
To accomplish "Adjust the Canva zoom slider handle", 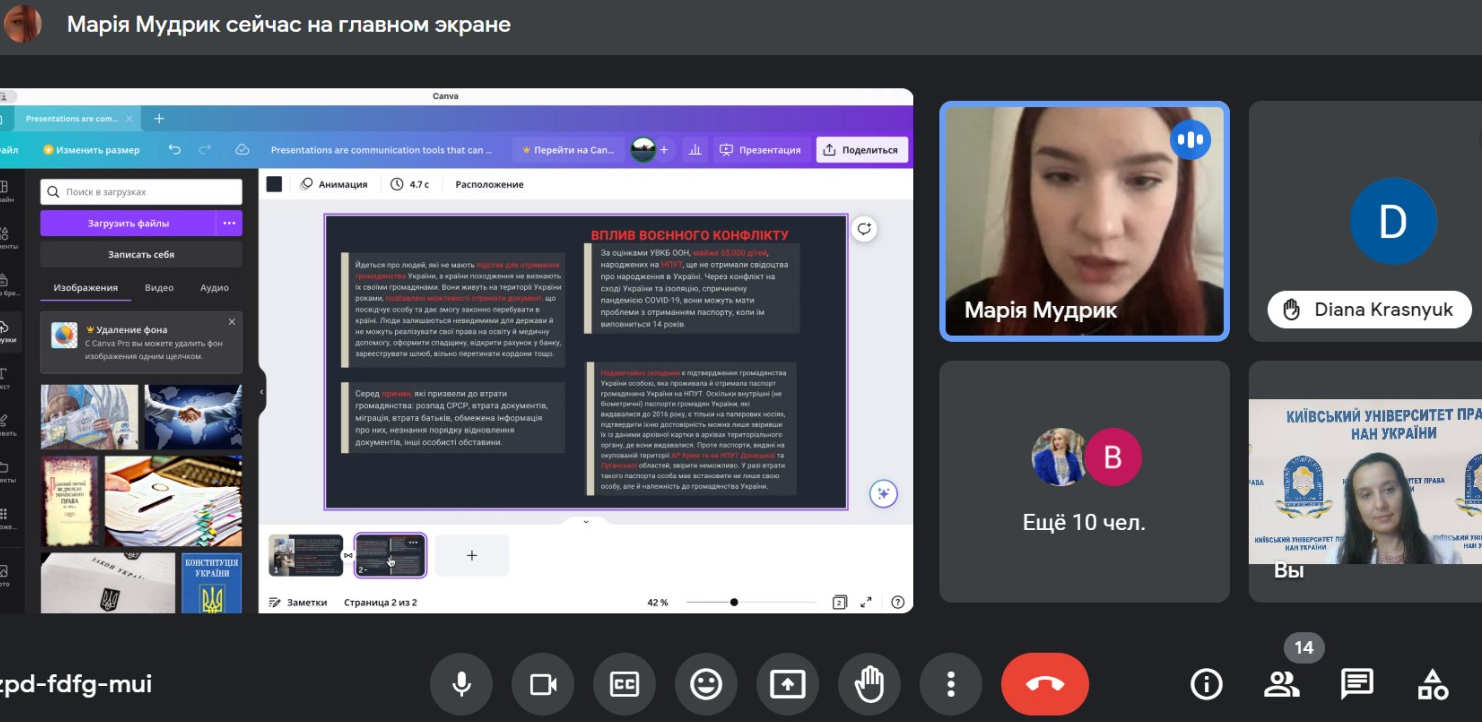I will click(x=734, y=602).
